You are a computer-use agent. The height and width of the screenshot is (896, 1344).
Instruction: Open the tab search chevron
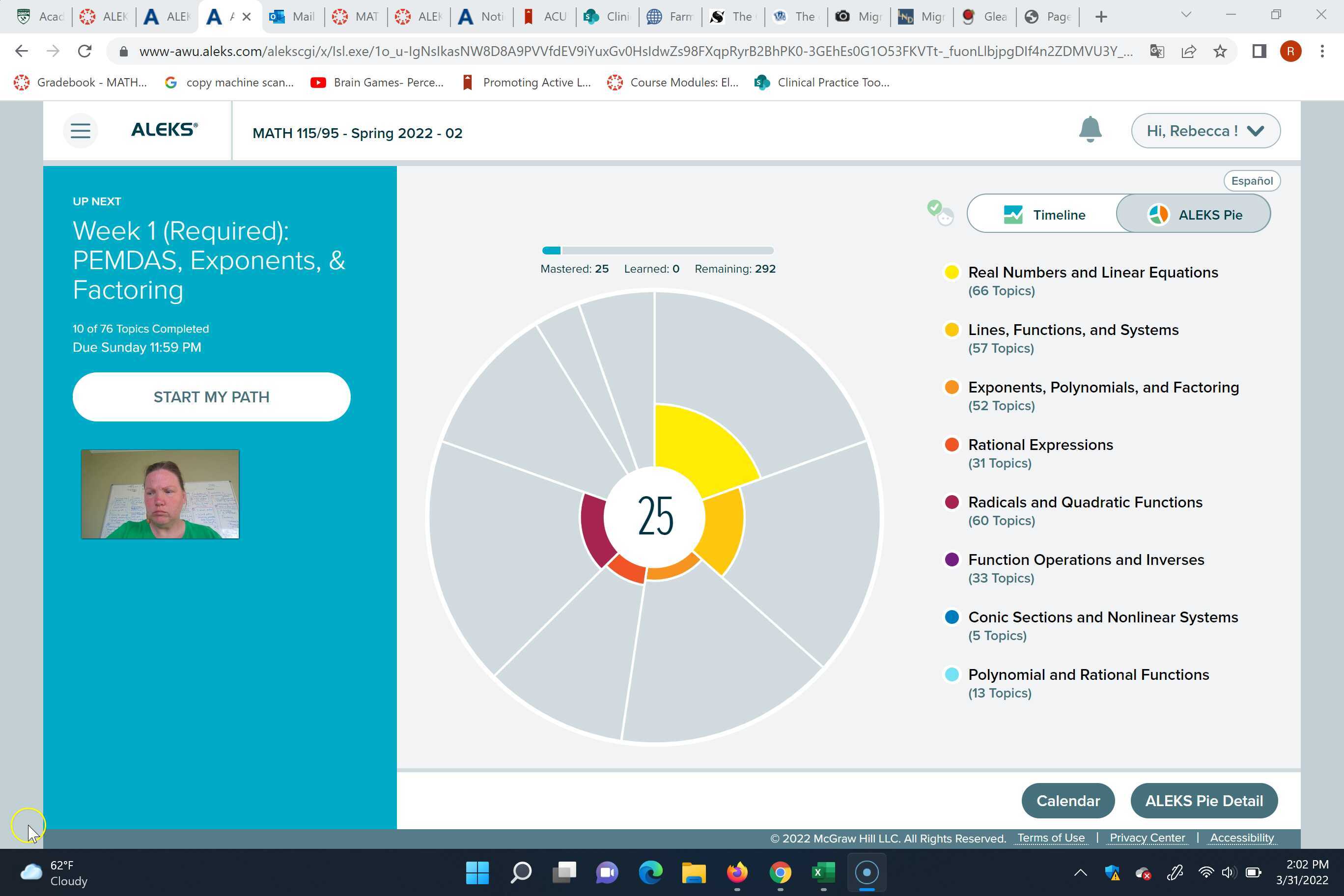coord(1186,15)
